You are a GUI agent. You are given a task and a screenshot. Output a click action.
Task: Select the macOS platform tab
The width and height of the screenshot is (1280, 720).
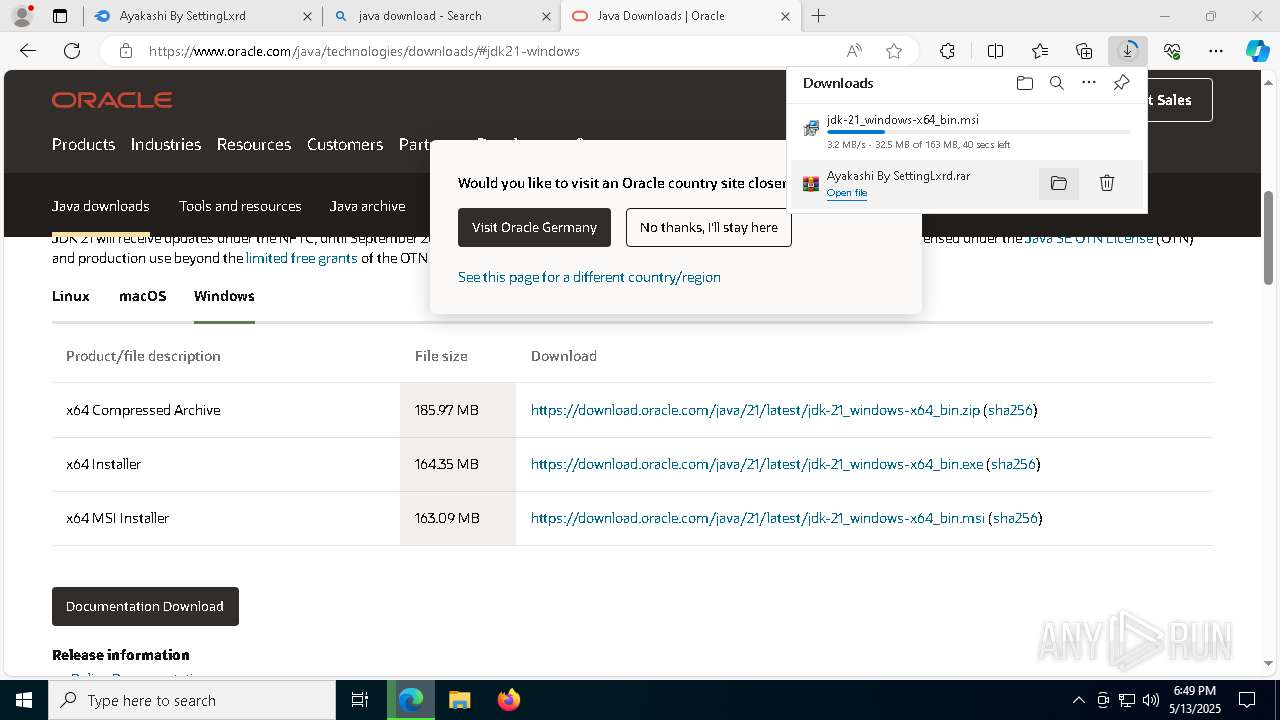click(x=142, y=296)
